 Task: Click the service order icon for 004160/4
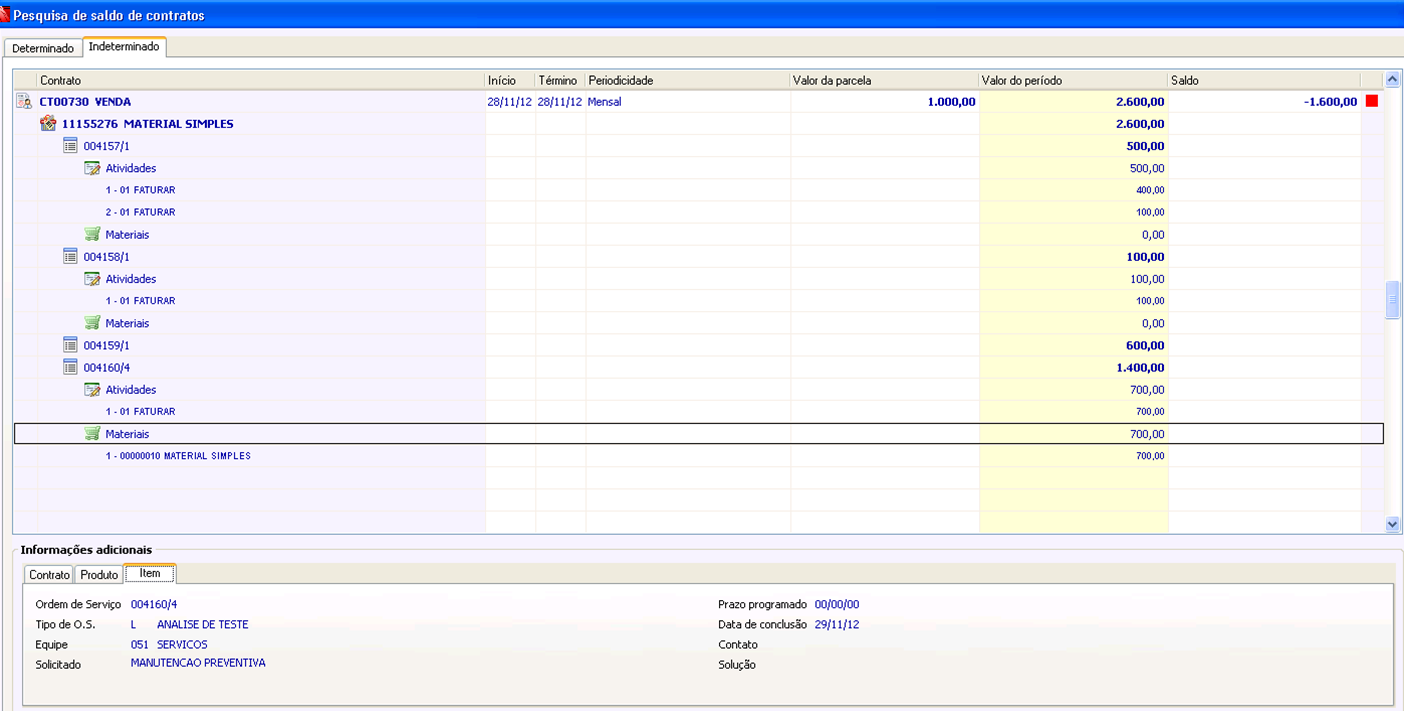pyautogui.click(x=70, y=367)
